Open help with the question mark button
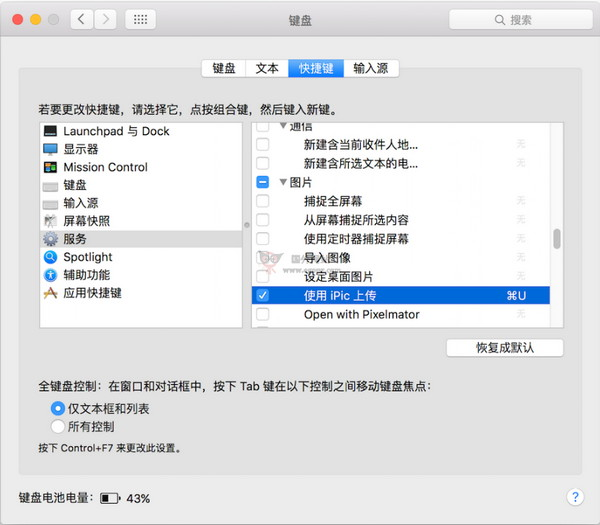The height and width of the screenshot is (525, 600). (575, 497)
